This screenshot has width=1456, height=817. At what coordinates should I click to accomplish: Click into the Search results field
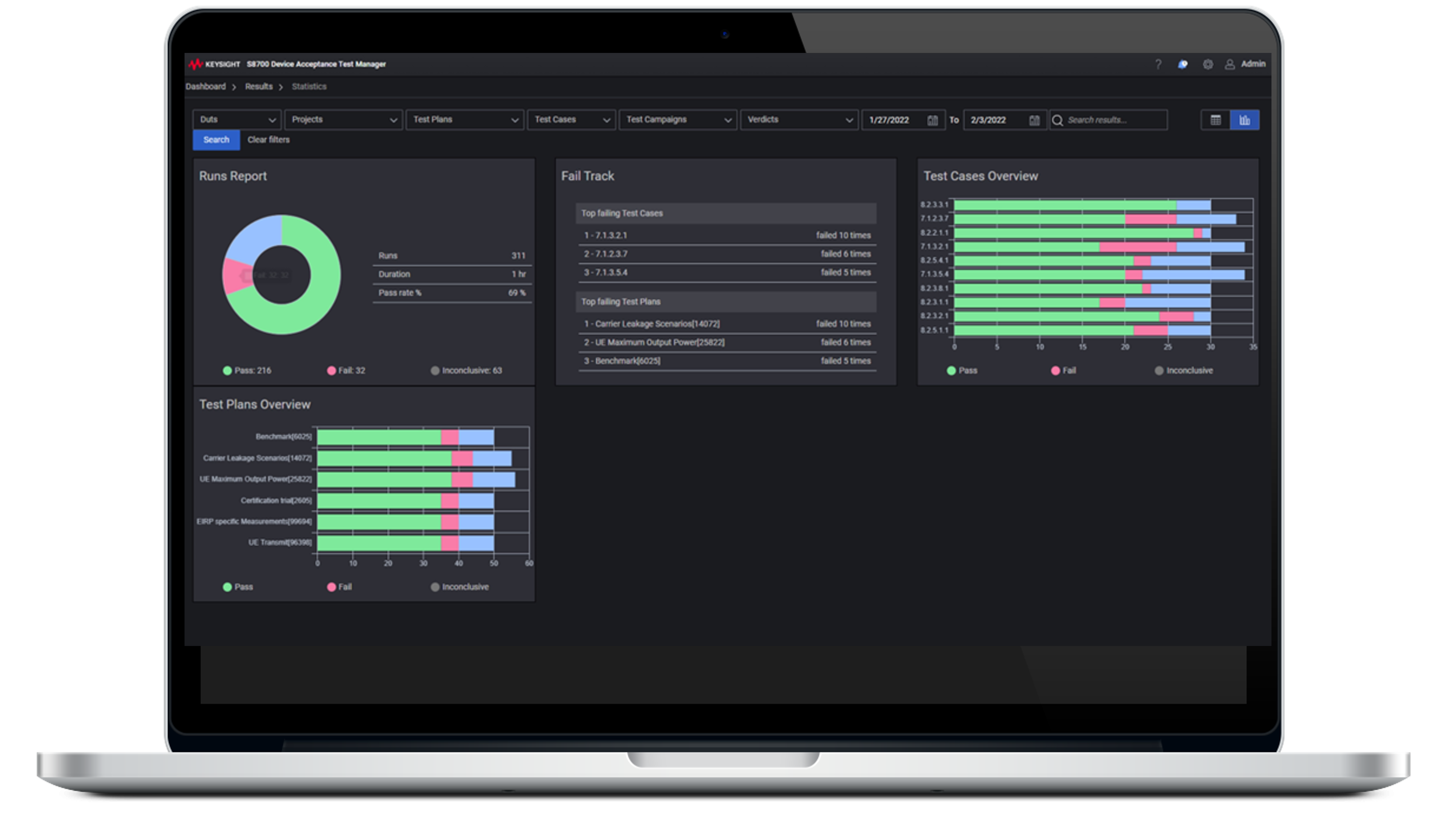[x=1114, y=120]
